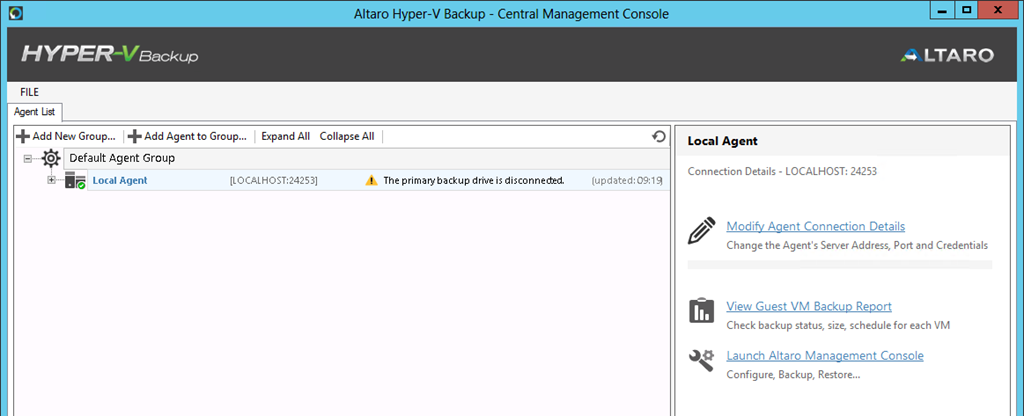Click Add Agent to Group button

pyautogui.click(x=187, y=136)
